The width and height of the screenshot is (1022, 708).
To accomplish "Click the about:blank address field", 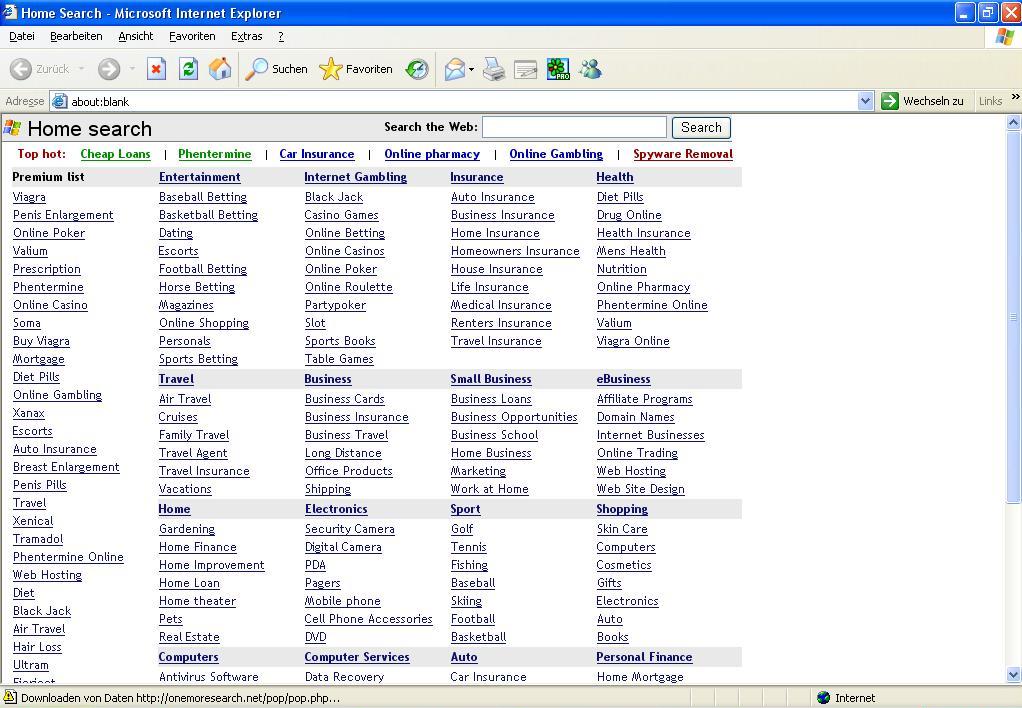I will click(463, 101).
